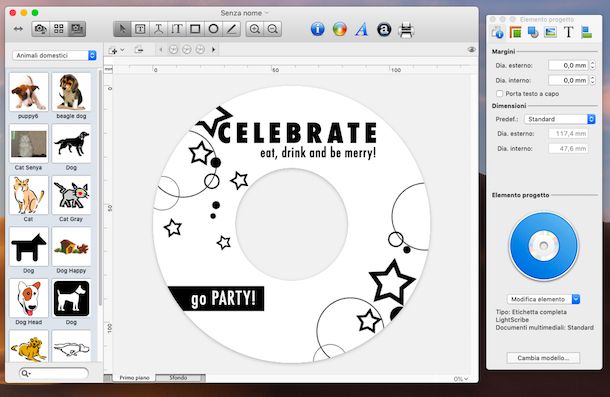Select the 'Cat' clipart thumbnail
The height and width of the screenshot is (397, 610).
28,195
